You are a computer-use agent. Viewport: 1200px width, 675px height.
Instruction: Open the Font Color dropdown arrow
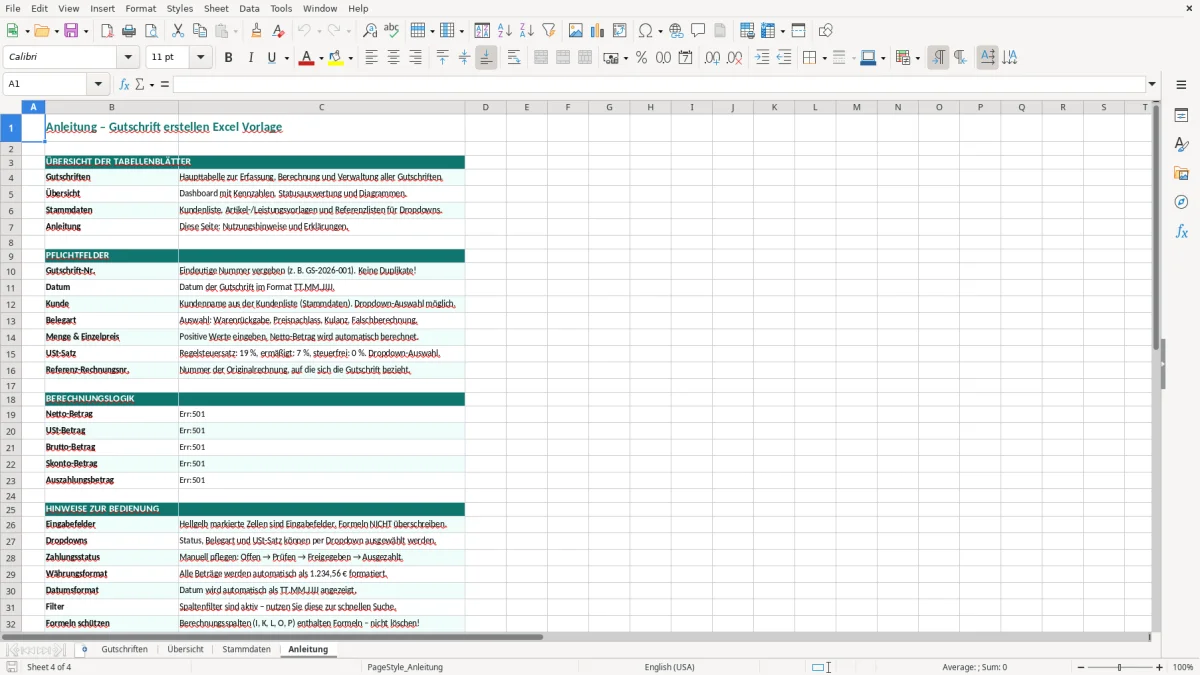pos(320,58)
